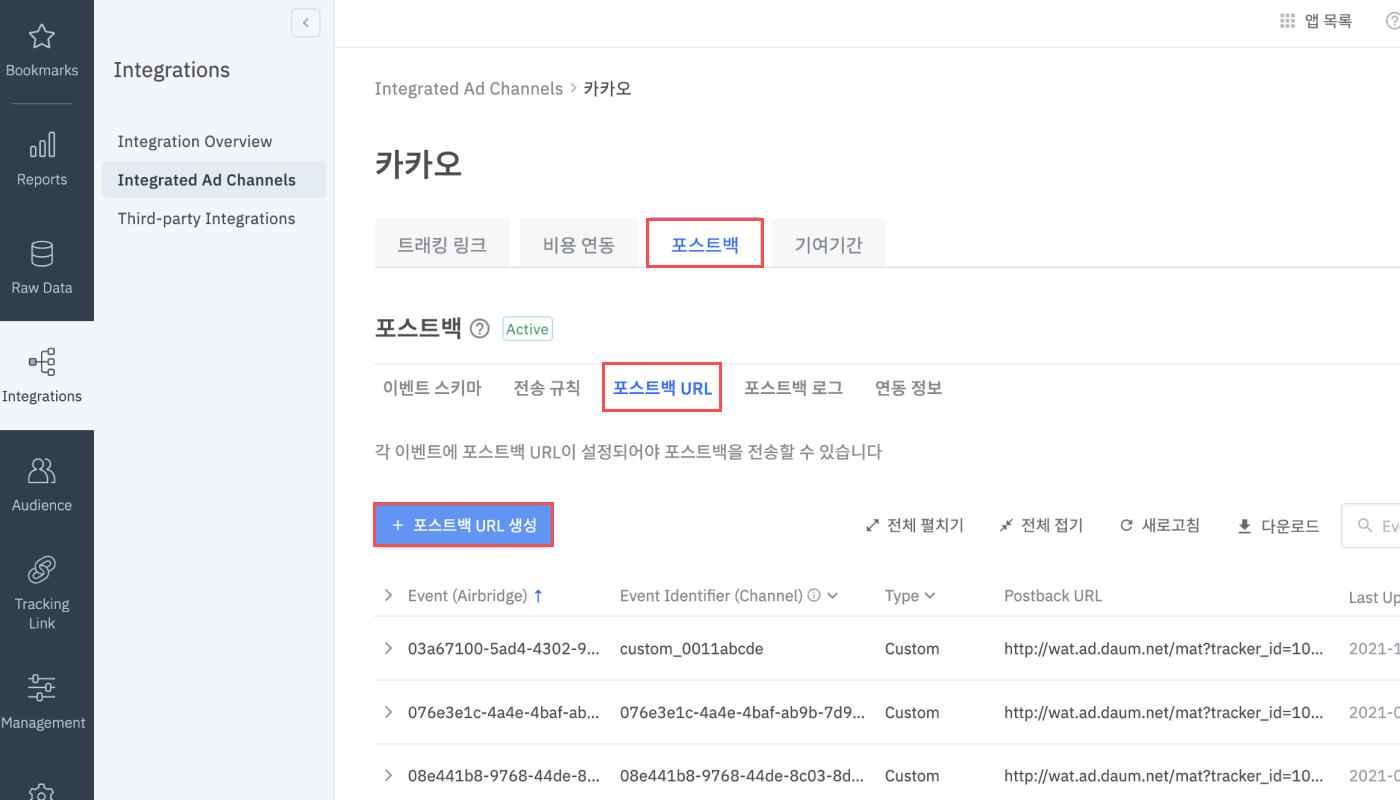Open 포스트백 로그 sub-tab
The width and height of the screenshot is (1400, 800).
(x=794, y=388)
